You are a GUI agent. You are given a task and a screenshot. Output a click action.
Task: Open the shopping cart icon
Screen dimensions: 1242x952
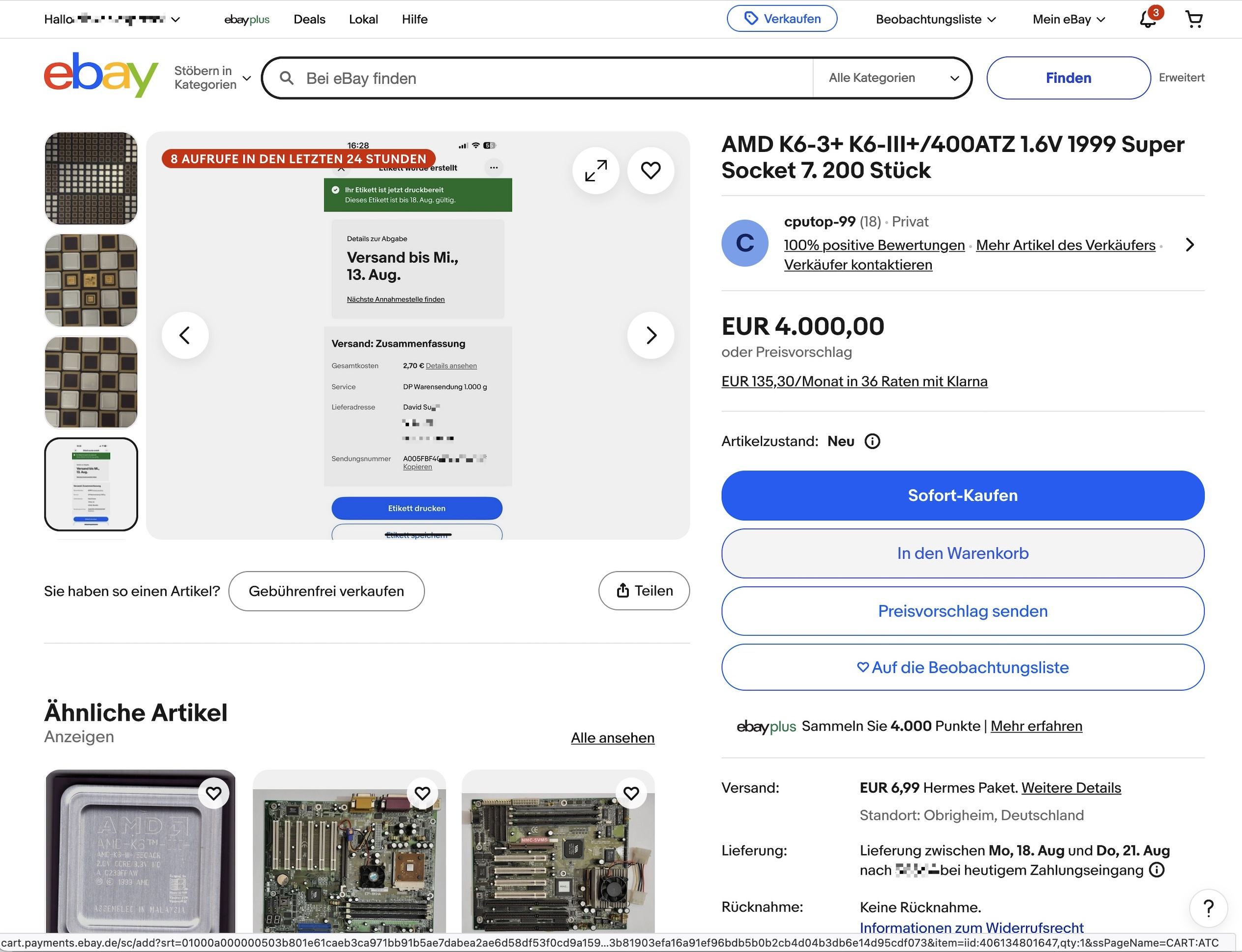pos(1194,20)
